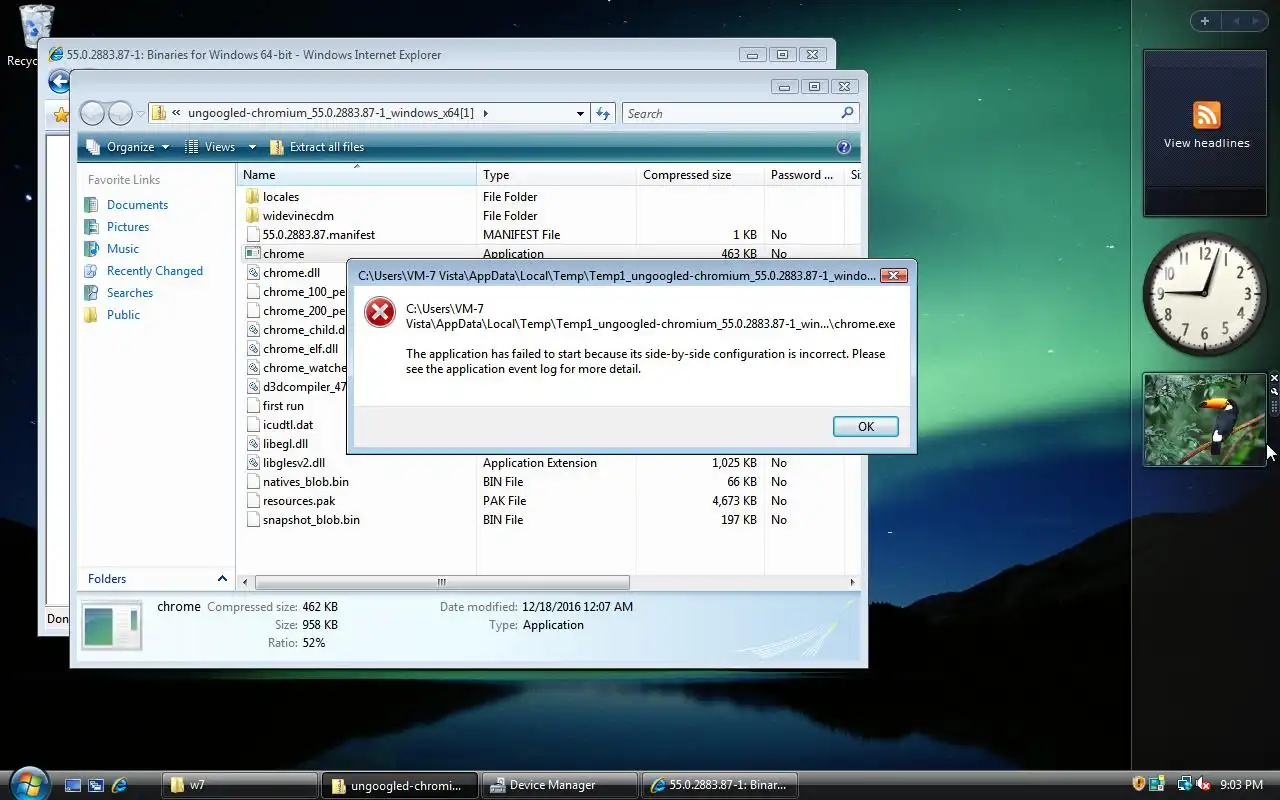
Task: Open the address bar previous locations dropdown
Action: click(x=580, y=114)
